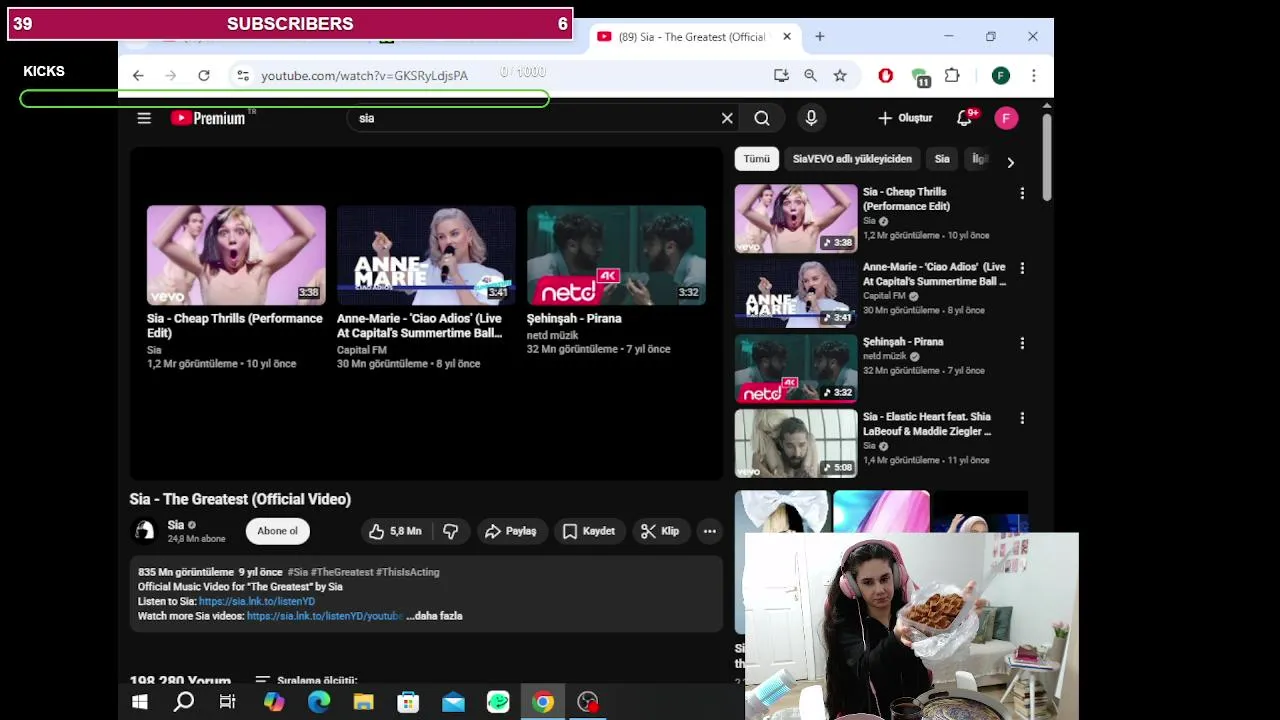
Task: Open the Windows Start menu
Action: point(140,702)
